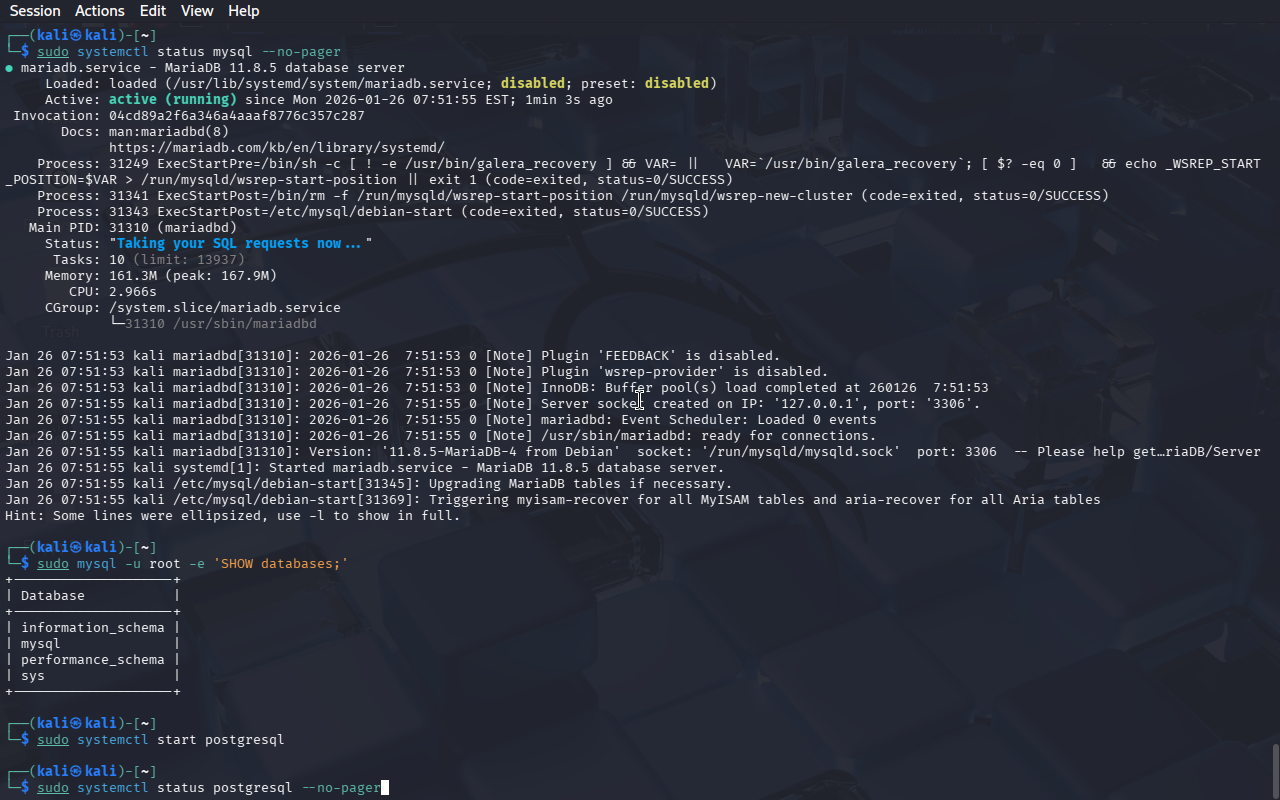
Task: Open the Edit menu
Action: point(153,11)
